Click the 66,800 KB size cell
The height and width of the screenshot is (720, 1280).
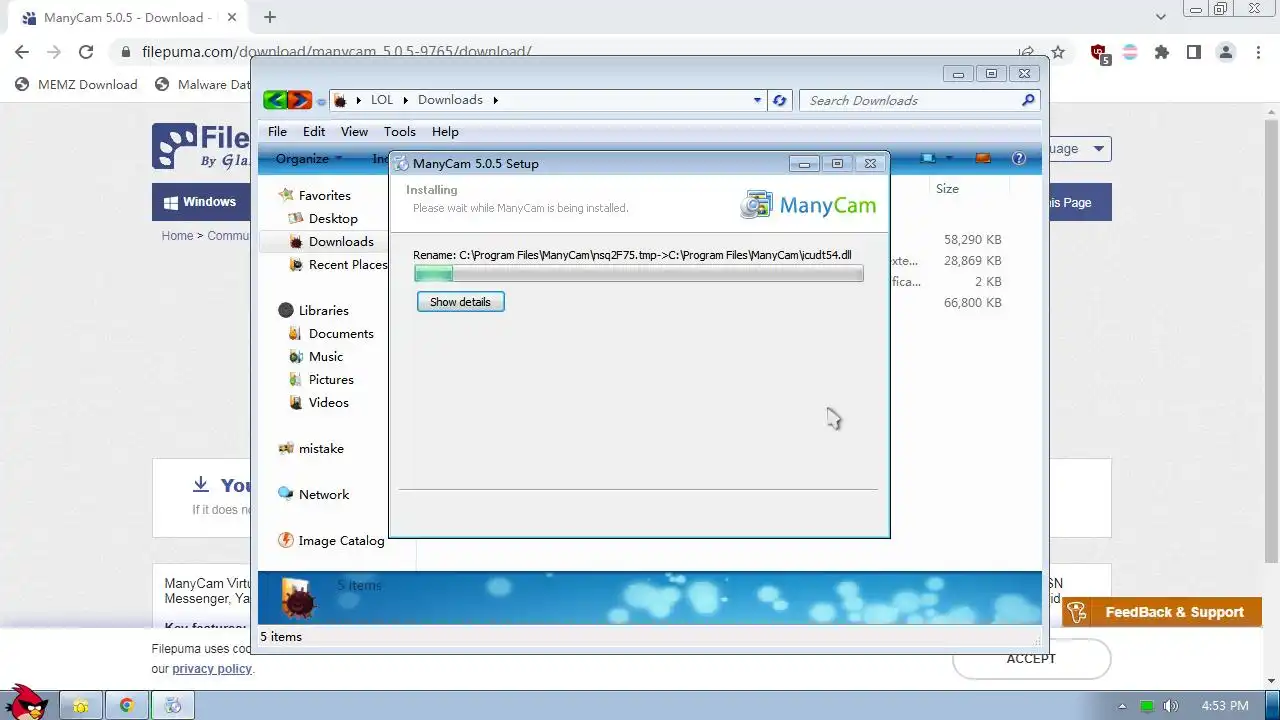pyautogui.click(x=972, y=303)
